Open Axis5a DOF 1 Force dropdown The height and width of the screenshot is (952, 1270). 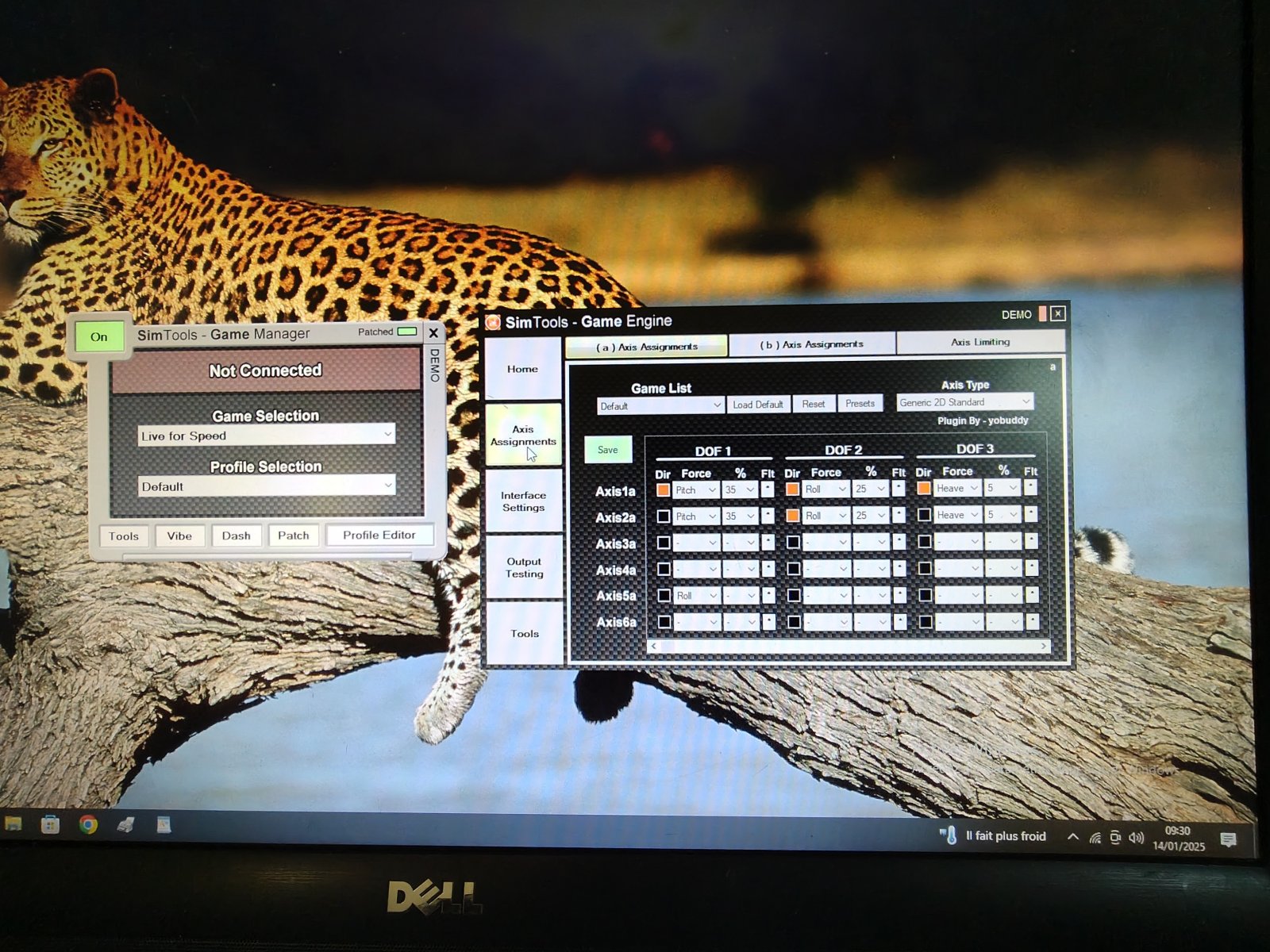697,595
